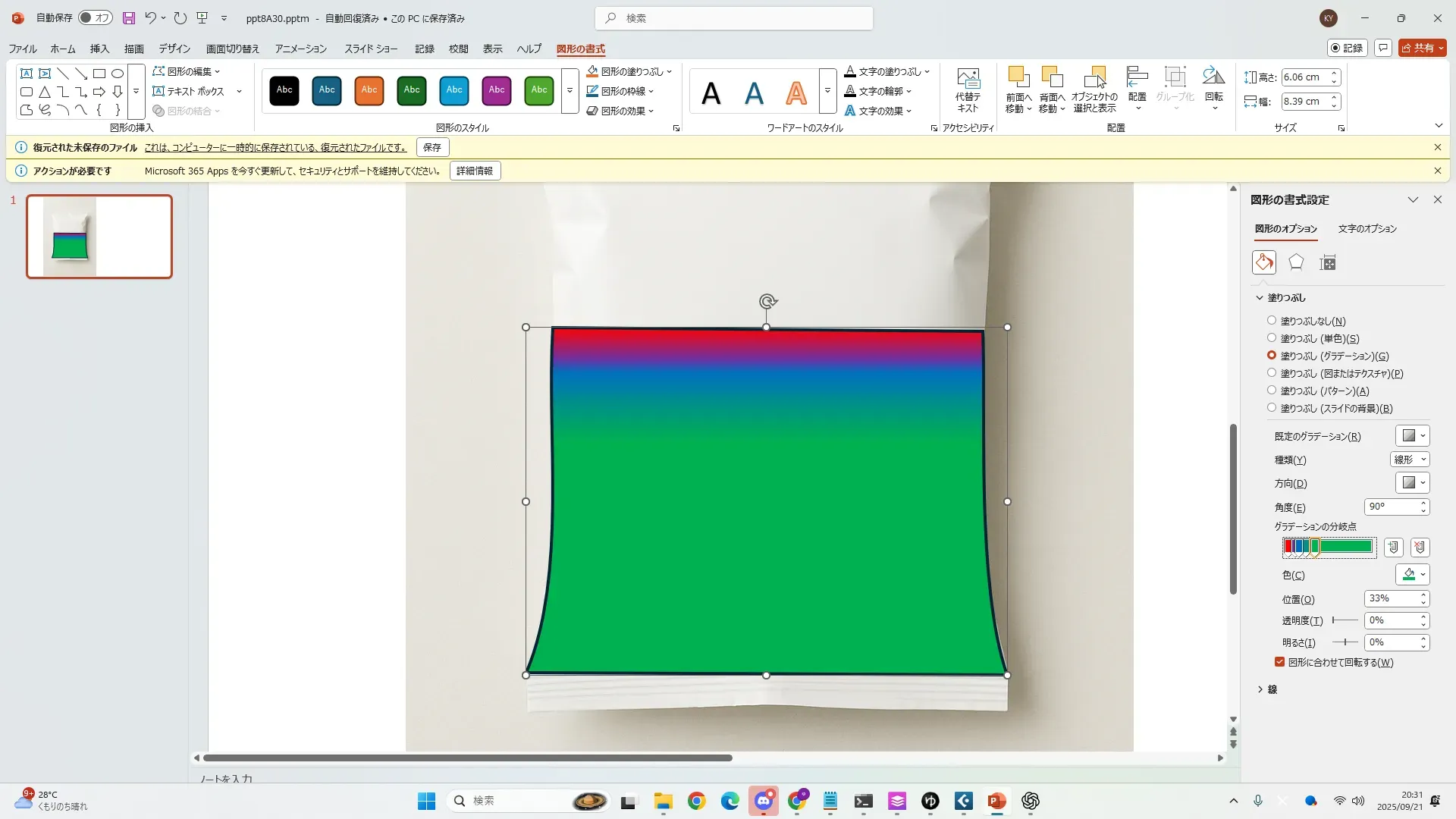Click the Alt Text (代替テキスト) icon

tap(968, 89)
